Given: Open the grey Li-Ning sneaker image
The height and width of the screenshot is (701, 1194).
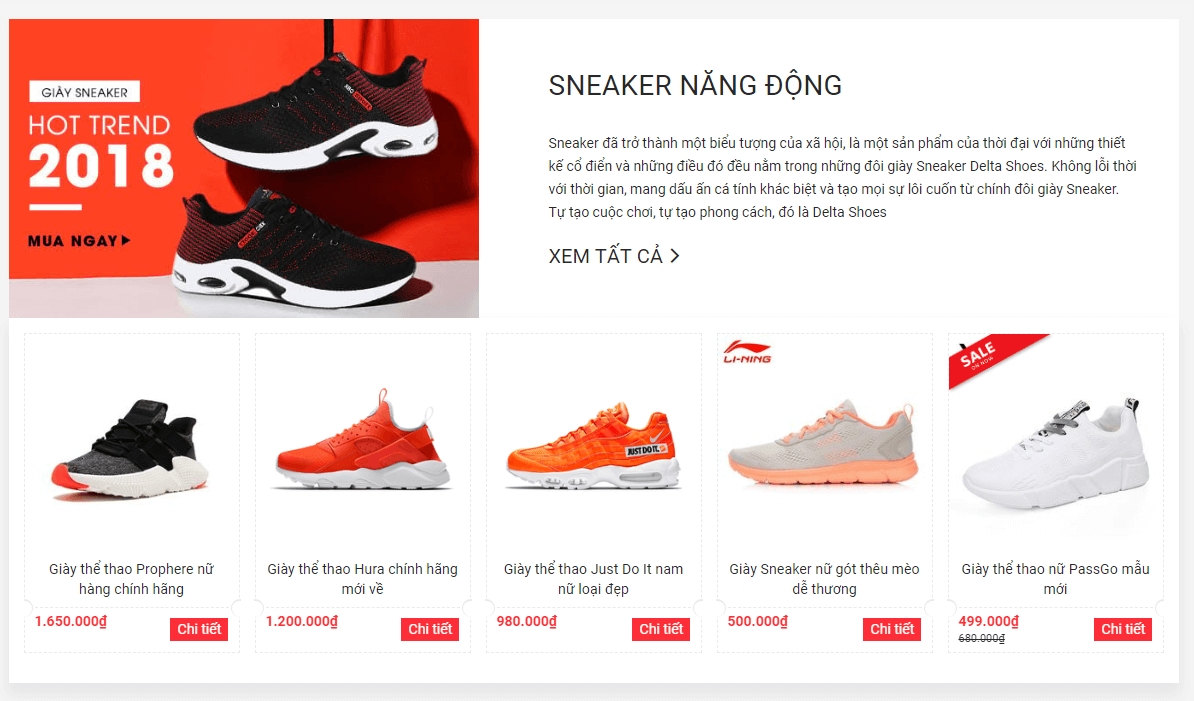Looking at the screenshot, I should point(824,441).
